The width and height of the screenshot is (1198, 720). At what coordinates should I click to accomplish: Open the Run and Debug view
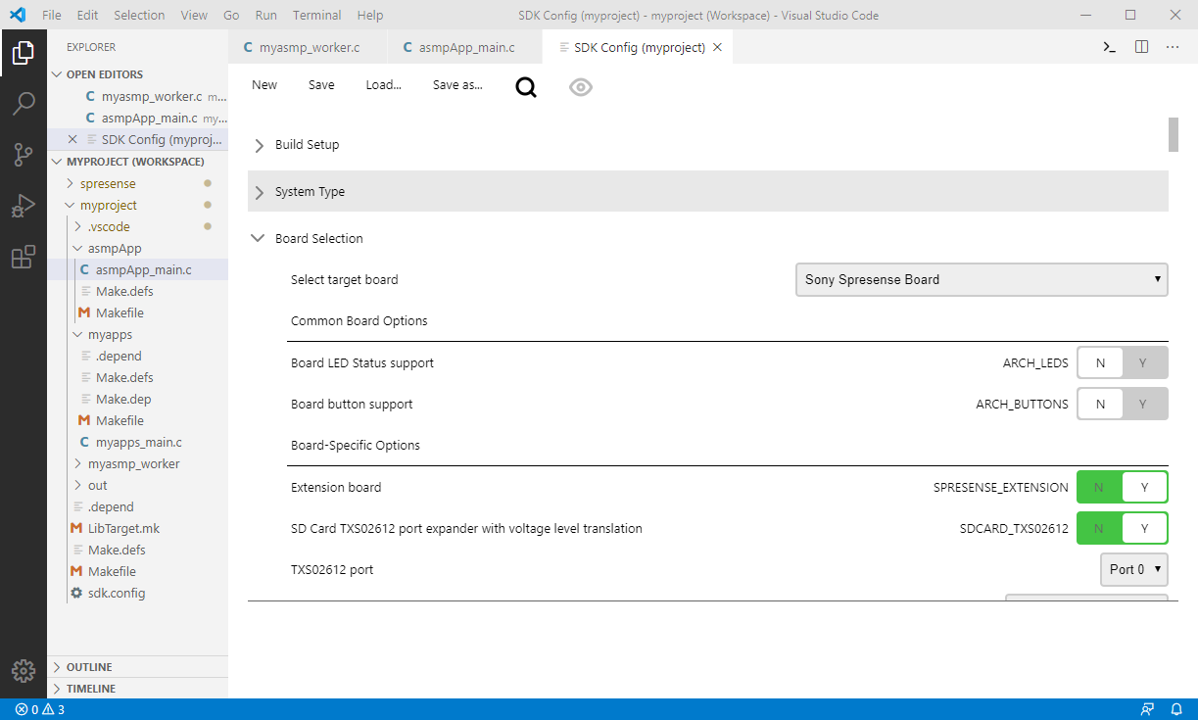[23, 206]
